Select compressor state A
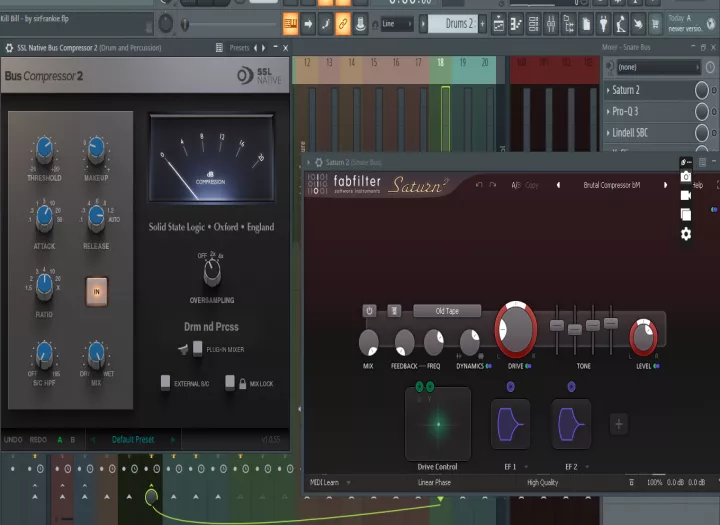This screenshot has height=525, width=720. [60, 440]
